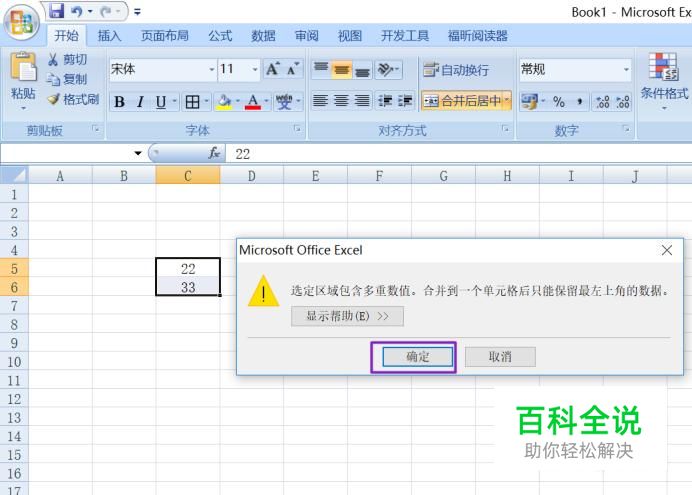Align text to bottom of cell
This screenshot has height=495, width=692.
[362, 69]
